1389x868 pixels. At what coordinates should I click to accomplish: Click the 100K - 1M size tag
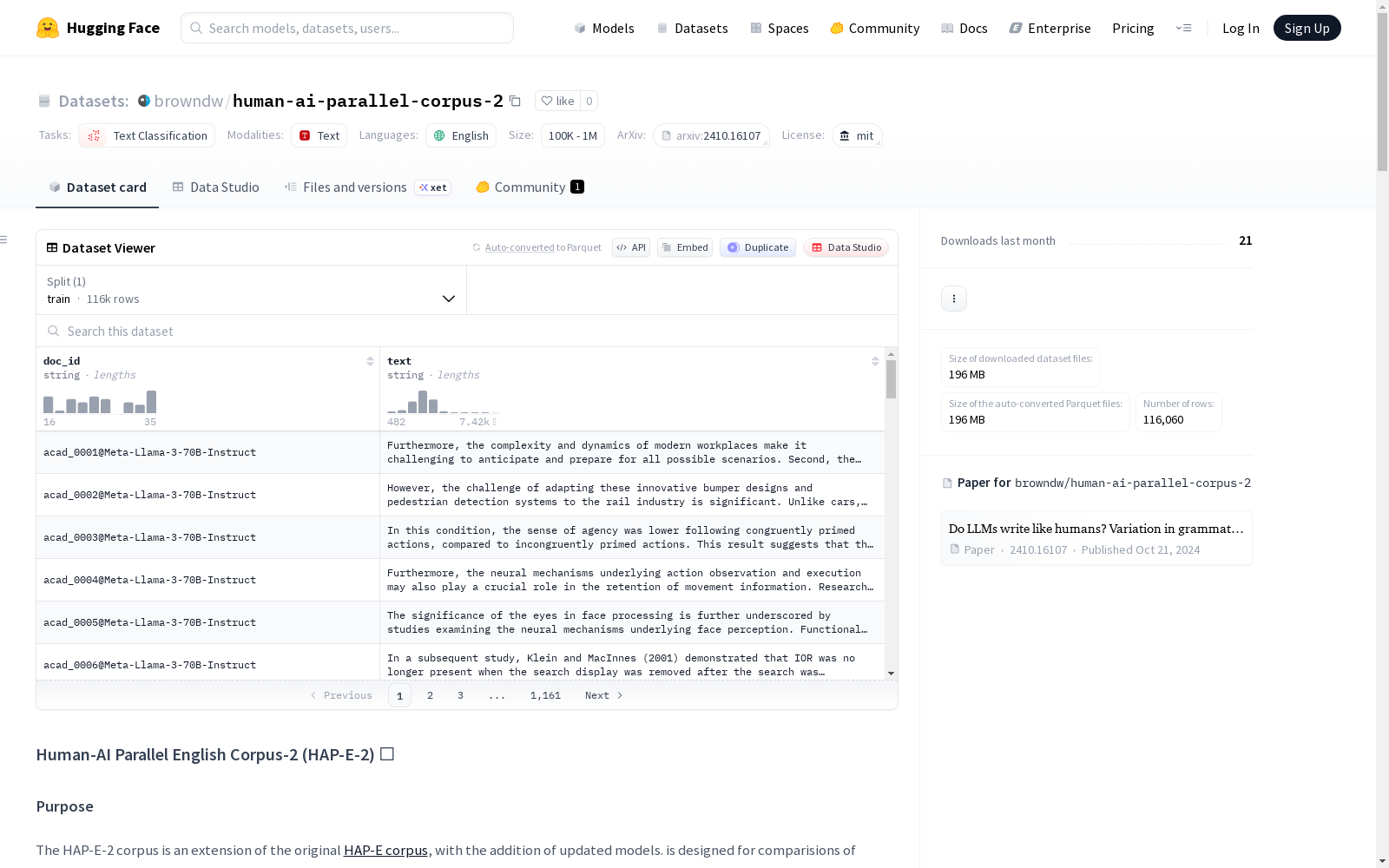[x=573, y=135]
